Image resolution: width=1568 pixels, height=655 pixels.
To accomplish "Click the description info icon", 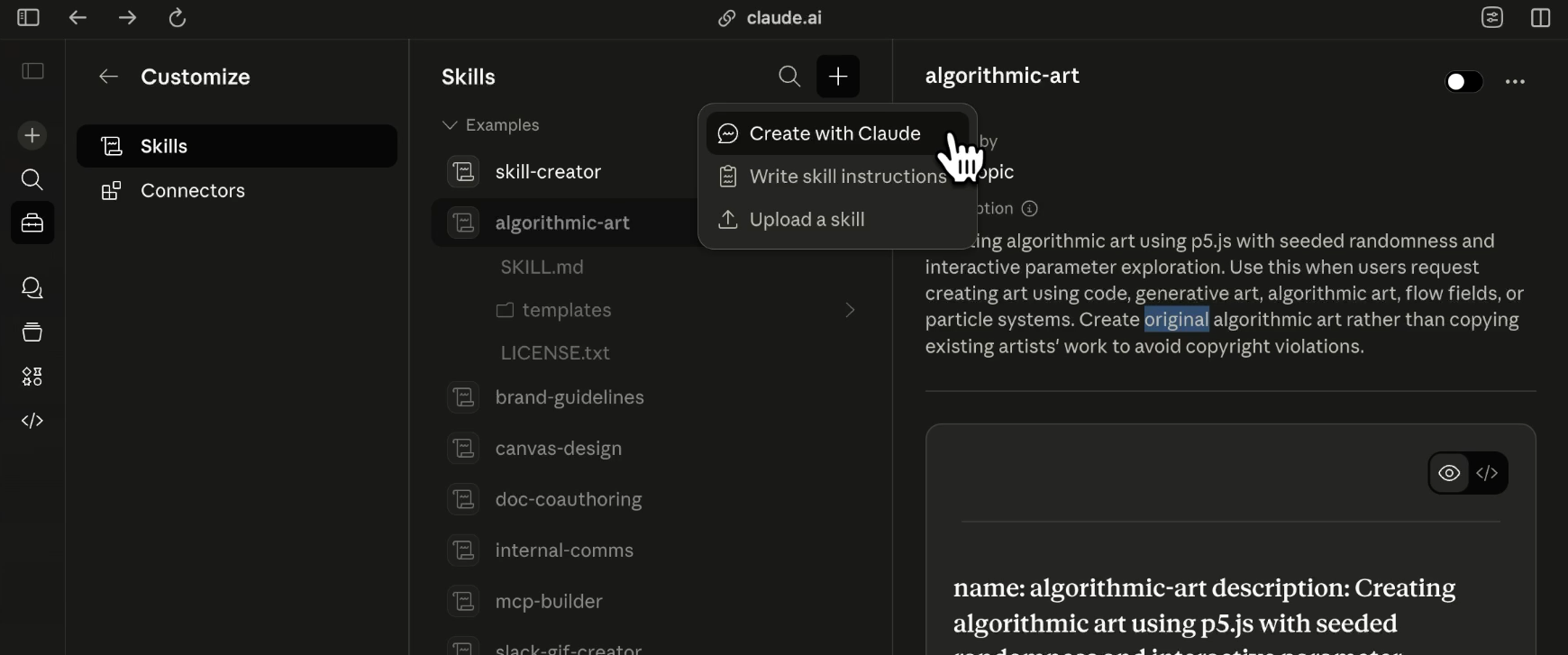I will click(x=1030, y=209).
